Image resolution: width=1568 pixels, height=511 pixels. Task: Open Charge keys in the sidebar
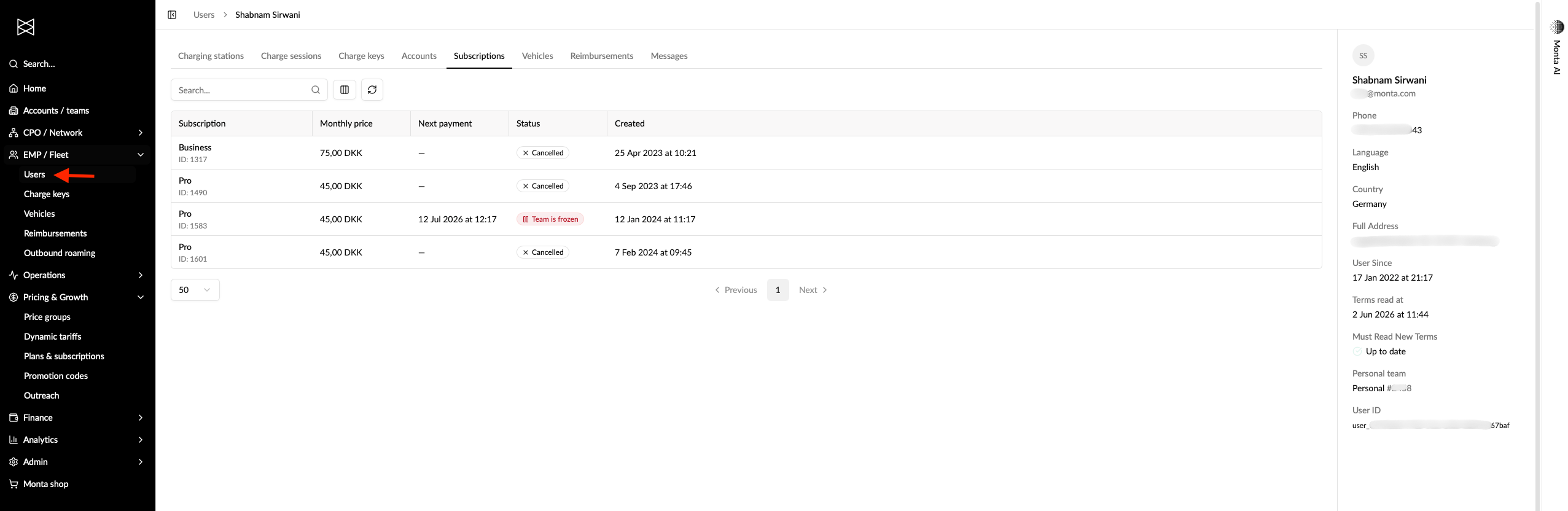(47, 194)
